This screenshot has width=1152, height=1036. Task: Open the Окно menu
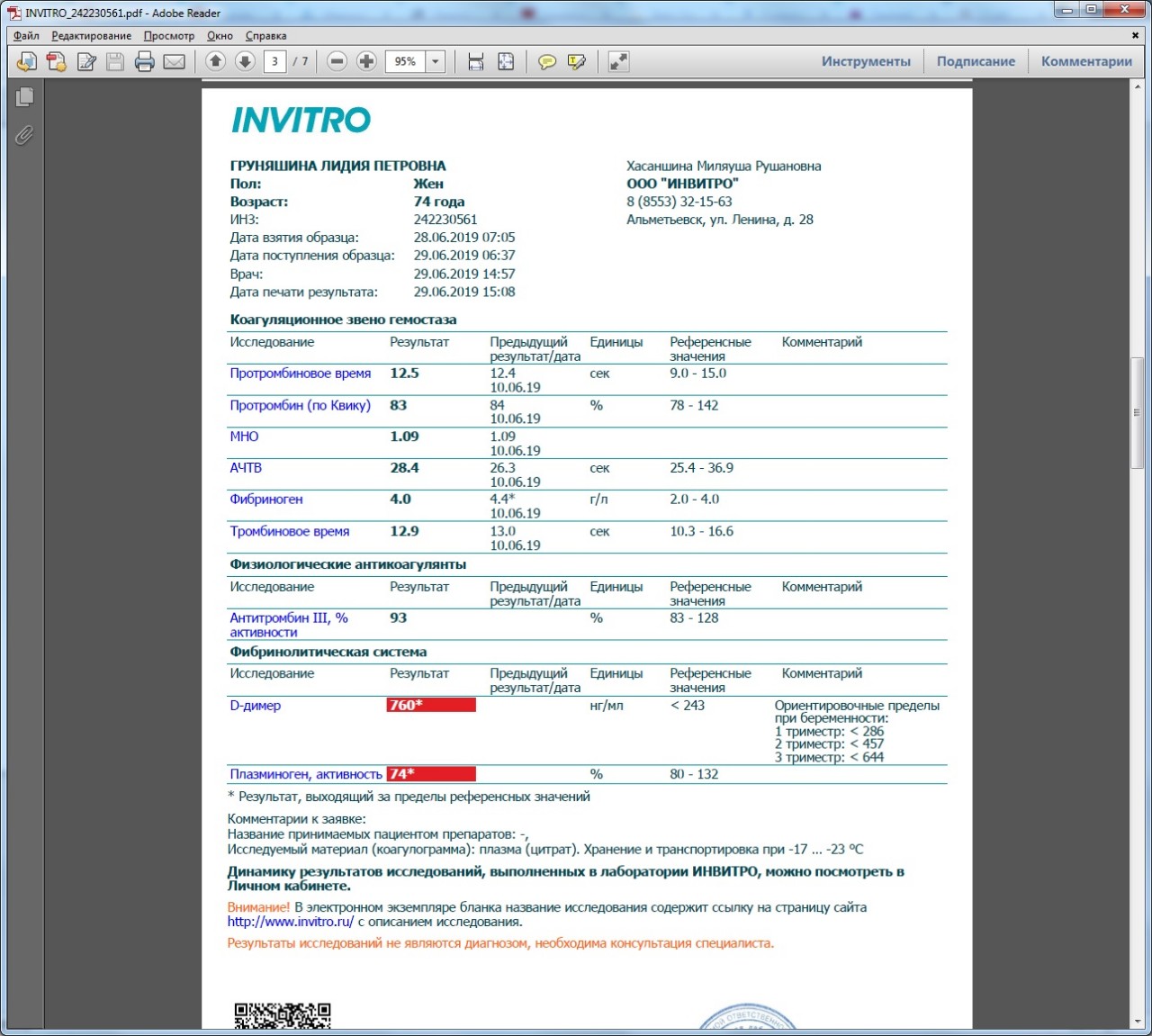pos(220,36)
